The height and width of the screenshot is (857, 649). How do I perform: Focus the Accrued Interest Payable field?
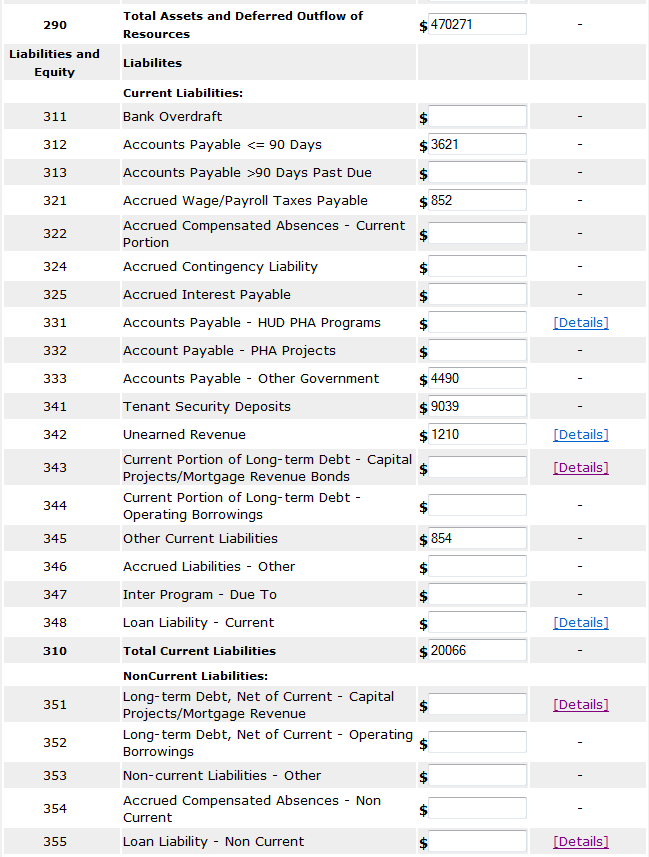(477, 295)
